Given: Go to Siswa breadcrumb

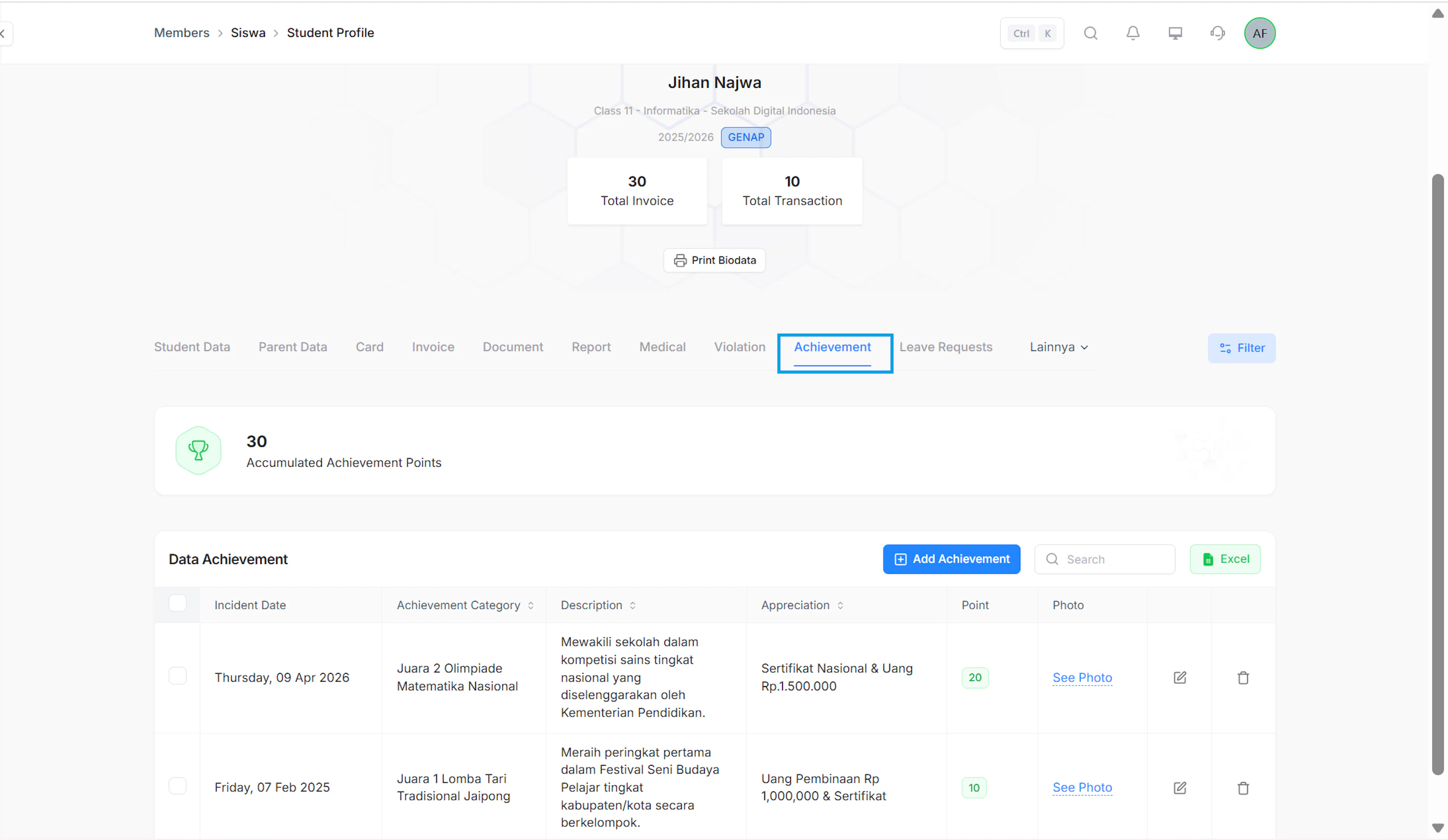Looking at the screenshot, I should [248, 33].
